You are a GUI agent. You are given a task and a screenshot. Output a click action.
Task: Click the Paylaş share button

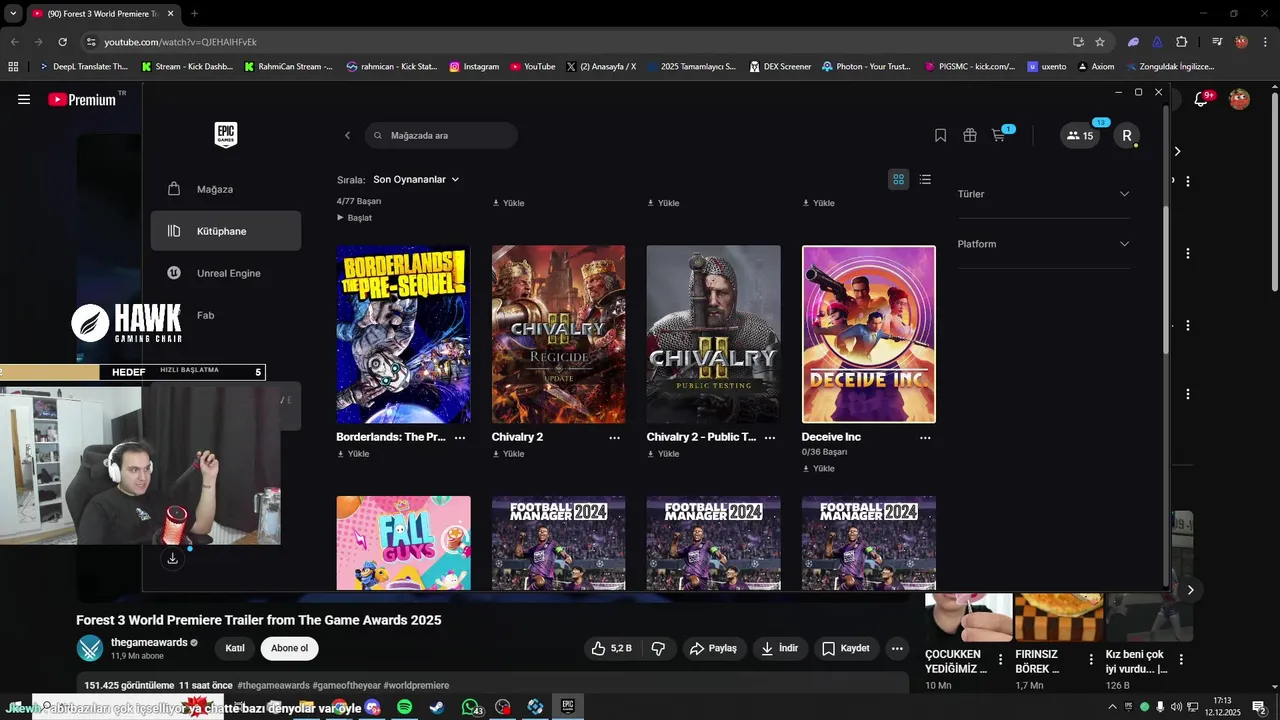(713, 648)
